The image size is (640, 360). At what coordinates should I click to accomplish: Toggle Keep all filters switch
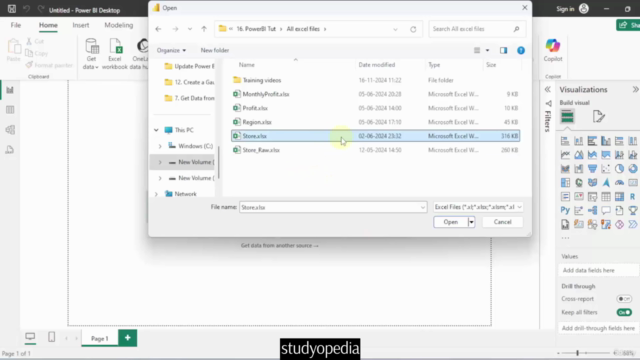tap(624, 312)
